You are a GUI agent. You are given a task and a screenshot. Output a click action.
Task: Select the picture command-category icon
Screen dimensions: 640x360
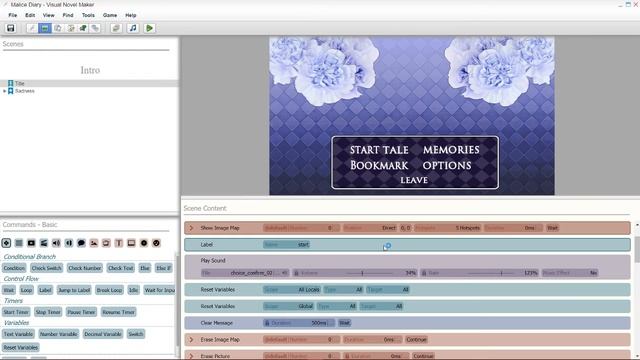coord(94,243)
